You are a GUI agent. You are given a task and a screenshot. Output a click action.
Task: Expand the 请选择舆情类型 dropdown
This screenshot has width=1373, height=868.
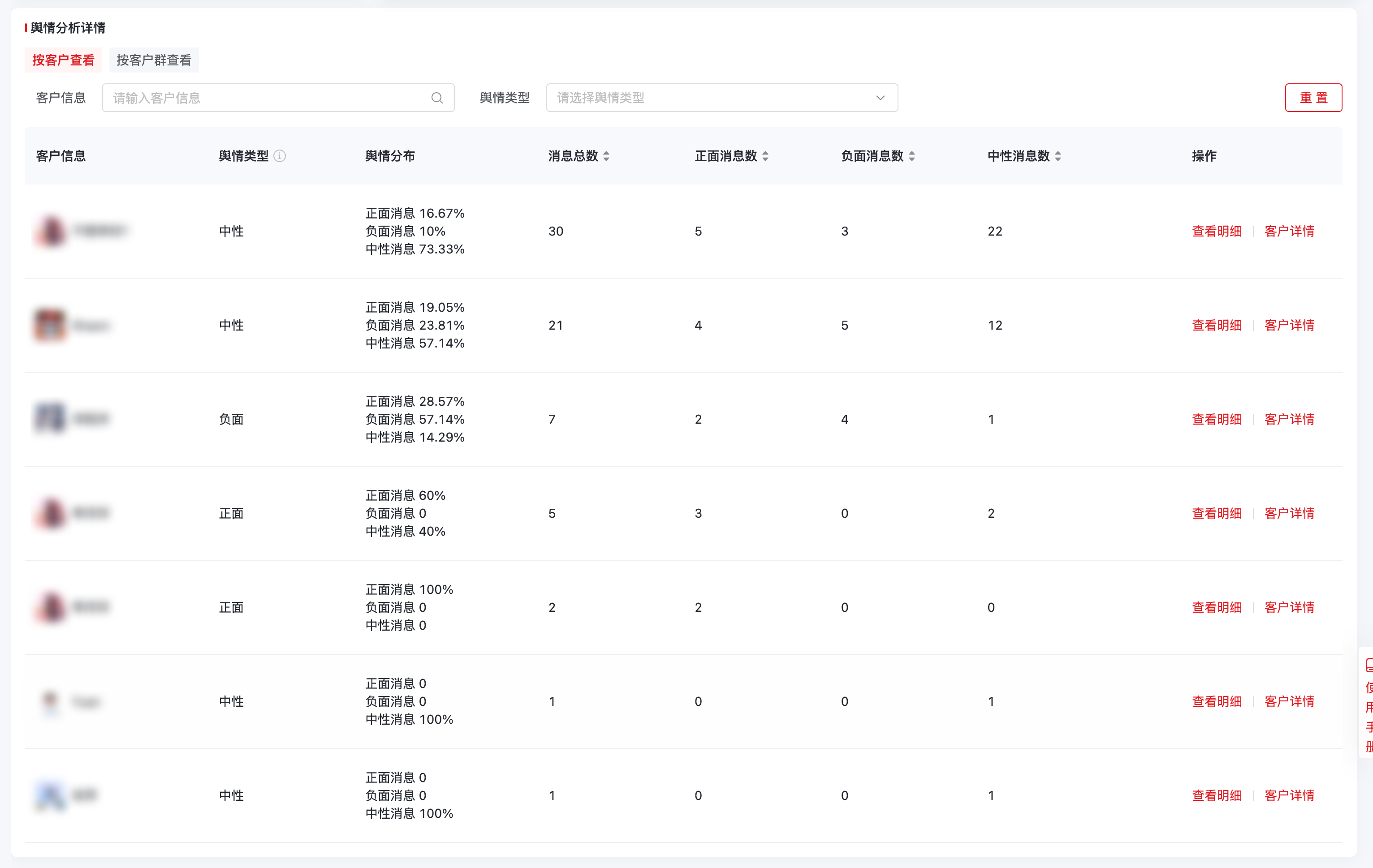[713, 98]
